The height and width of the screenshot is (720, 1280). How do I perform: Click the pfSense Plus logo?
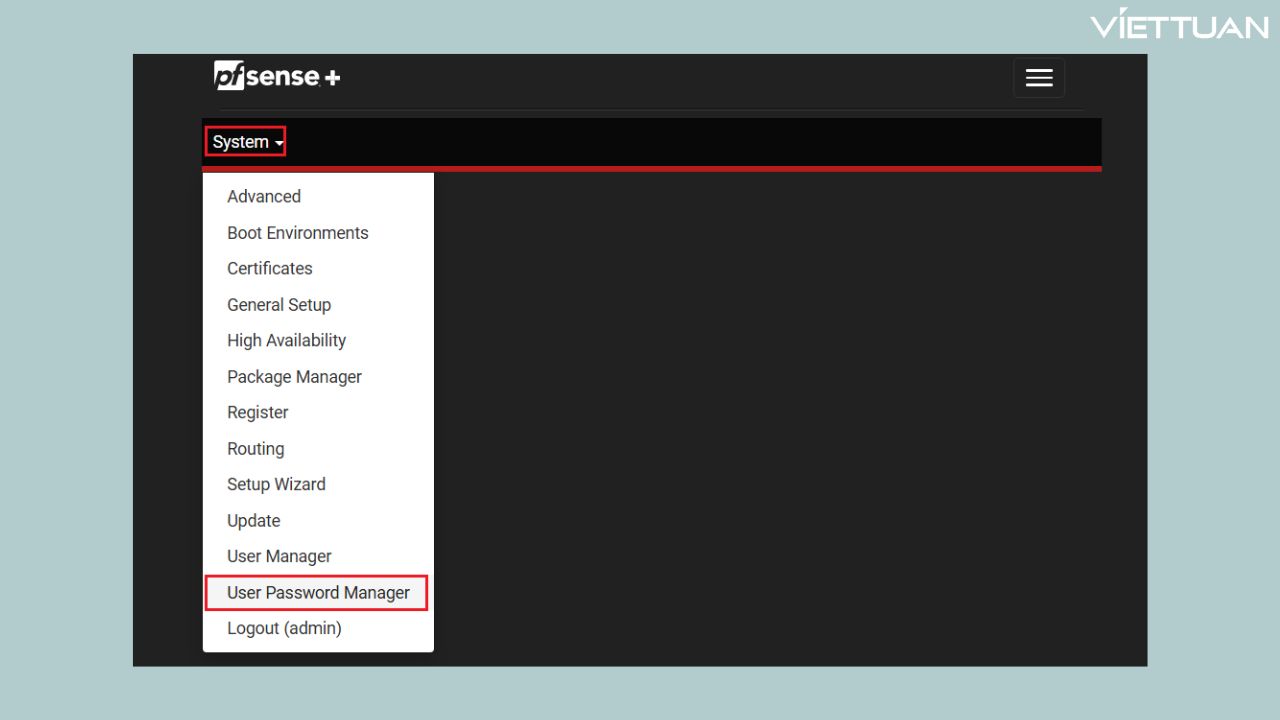tap(275, 76)
